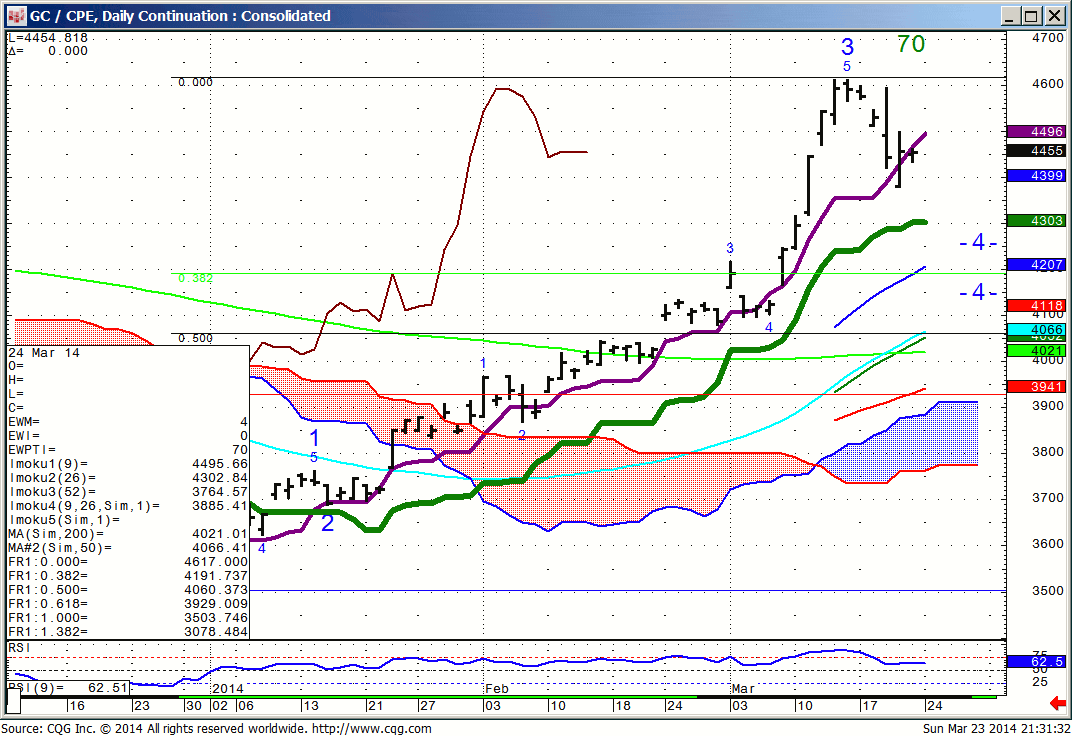This screenshot has height=736, width=1072.
Task: Click the 'MA#2(Sim,50)=' value 4066.41
Action: tap(220, 548)
